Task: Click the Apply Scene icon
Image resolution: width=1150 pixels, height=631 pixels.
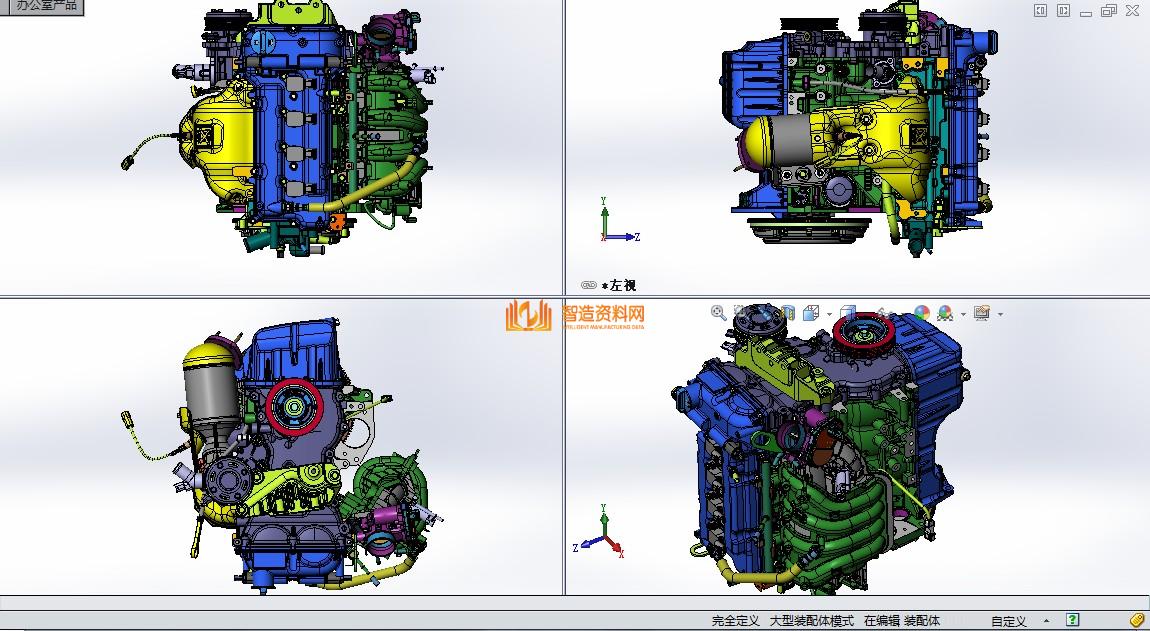Action: 945,314
